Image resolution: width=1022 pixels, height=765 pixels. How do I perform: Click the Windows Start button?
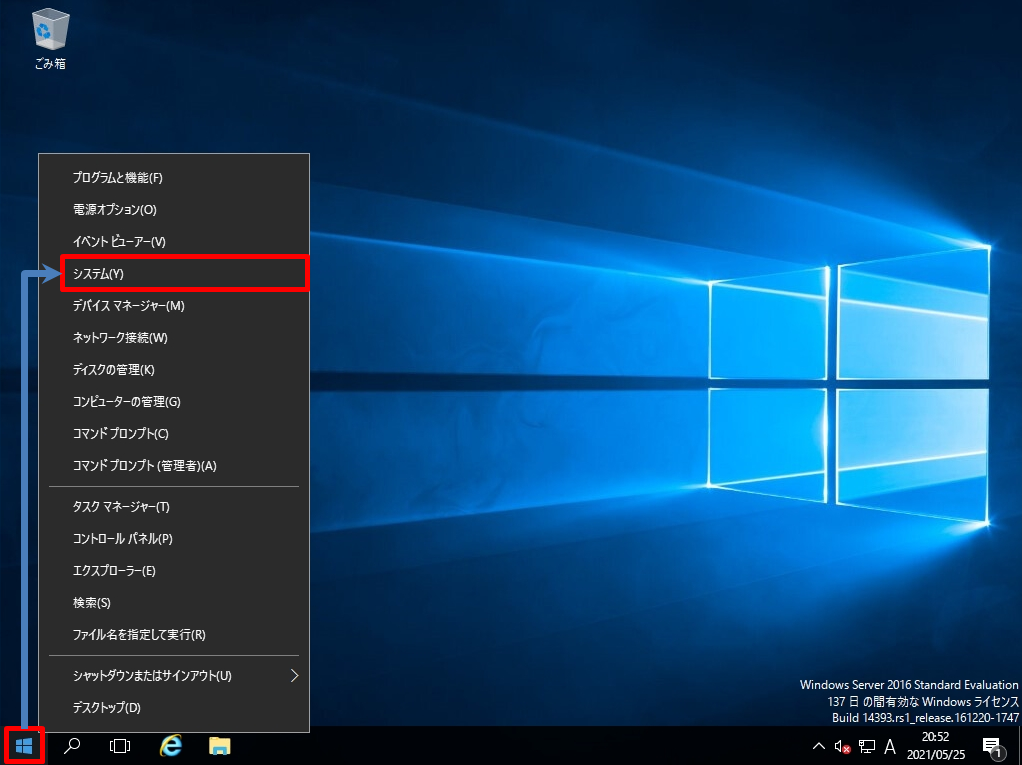point(24,746)
